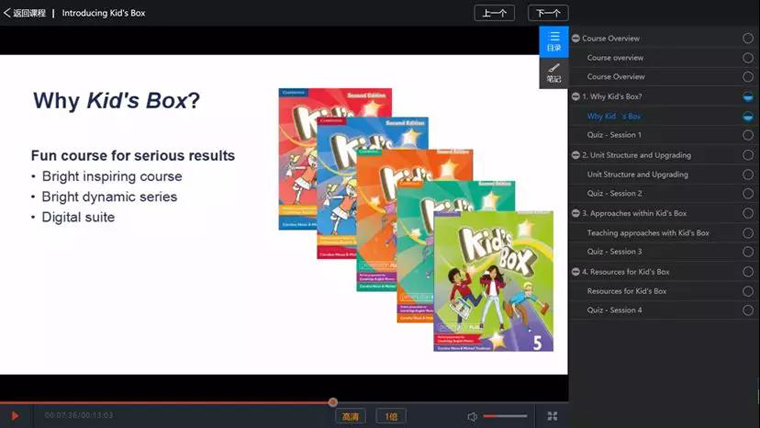Collapse the 1. Why Kid's Box? section
760x428 pixels.
point(576,96)
